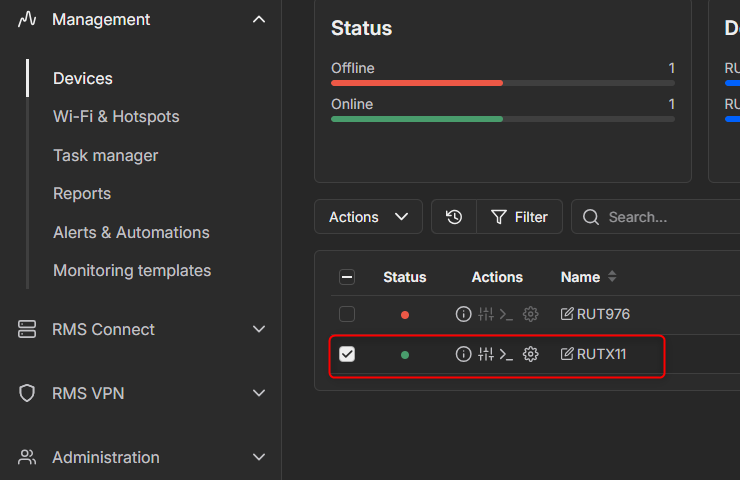The image size is (740, 480).
Task: Click the info icon in RUTX11 row
Action: coord(463,354)
